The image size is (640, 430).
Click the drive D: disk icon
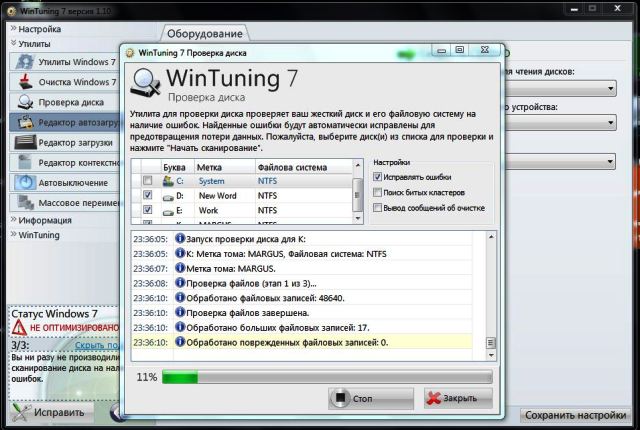point(168,197)
